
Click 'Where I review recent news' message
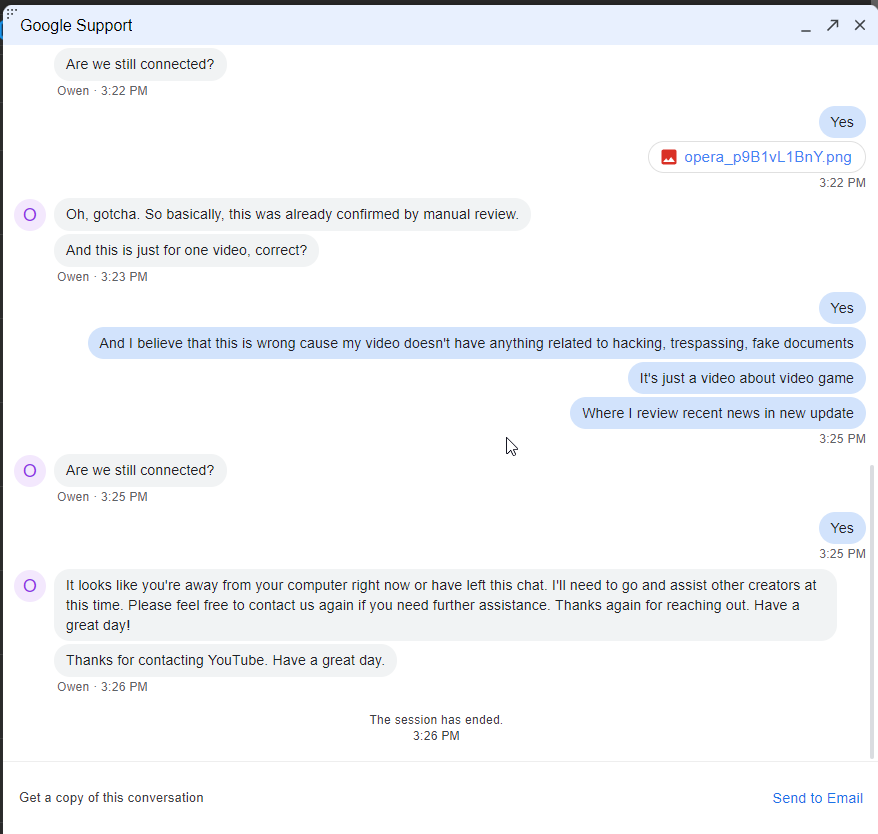coord(717,413)
